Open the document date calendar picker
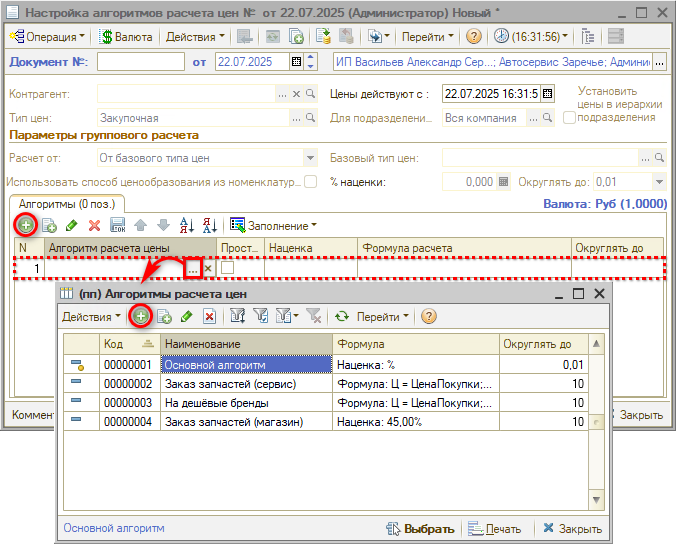This screenshot has height=544, width=676. [295, 62]
